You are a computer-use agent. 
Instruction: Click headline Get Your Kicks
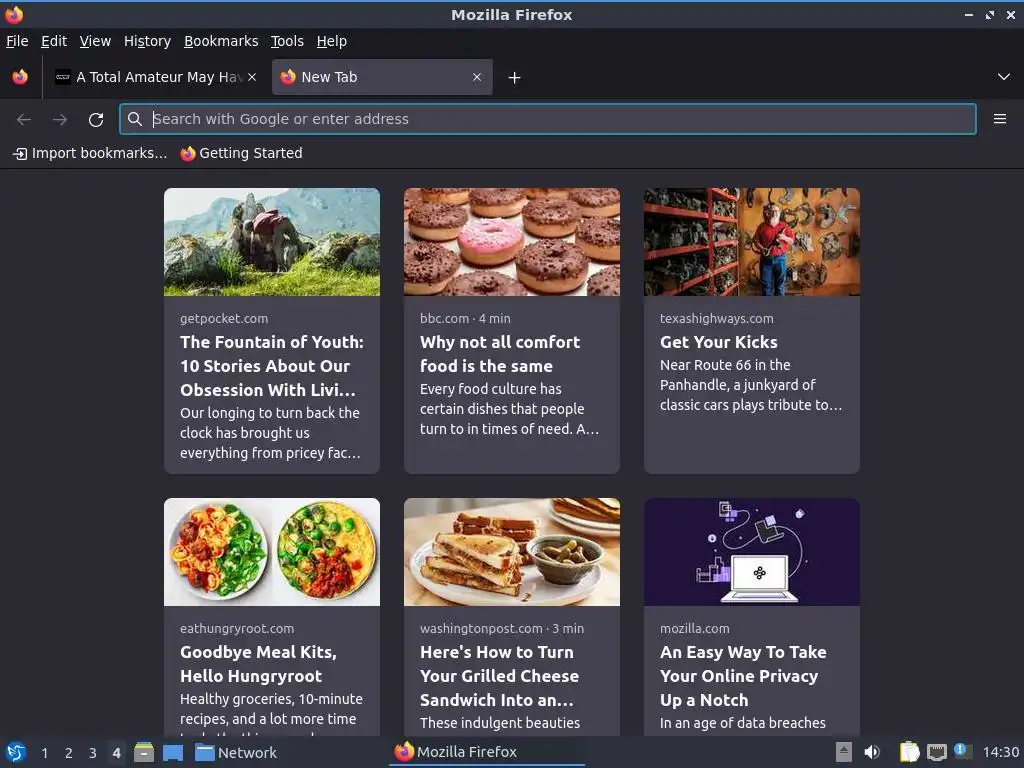tap(719, 342)
